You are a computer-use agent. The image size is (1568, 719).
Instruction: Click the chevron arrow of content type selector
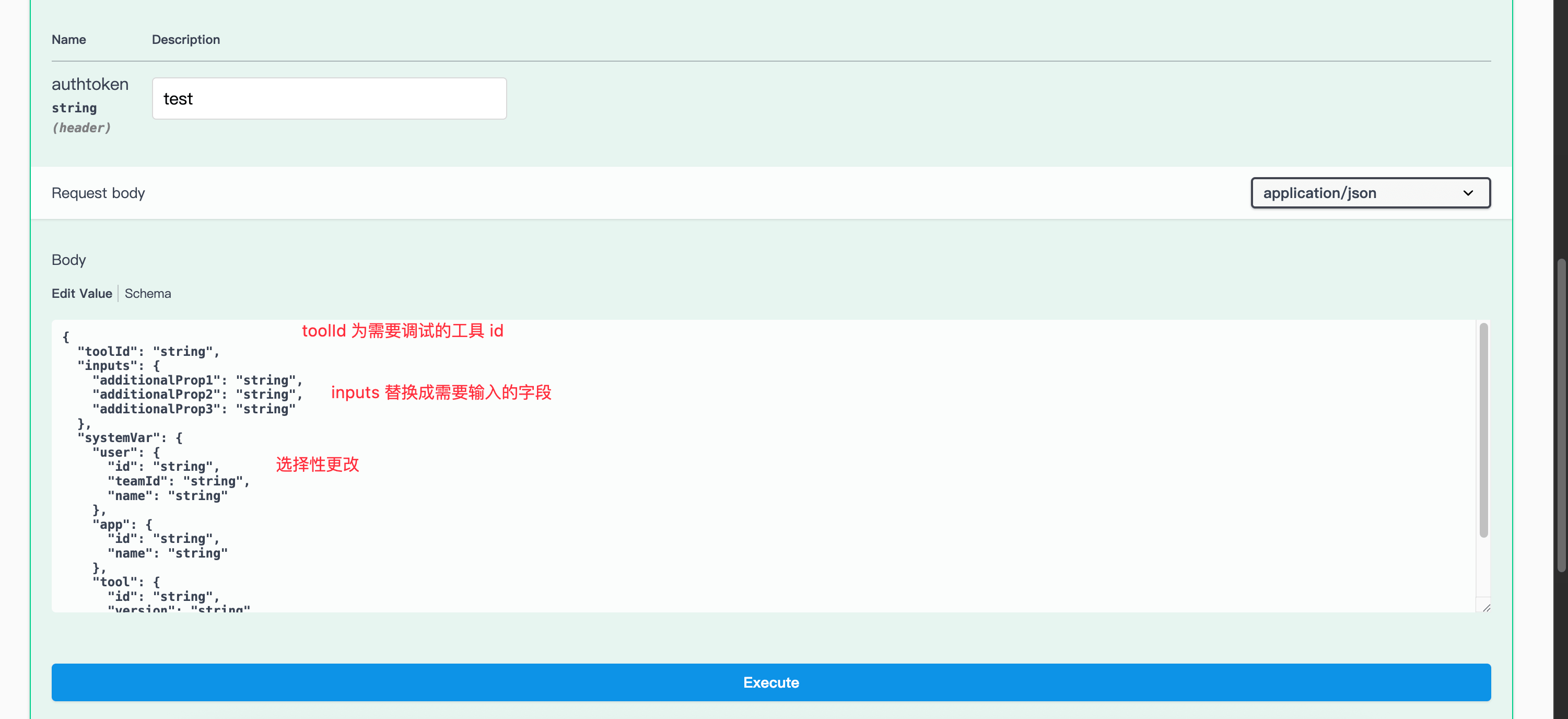pyautogui.click(x=1468, y=193)
